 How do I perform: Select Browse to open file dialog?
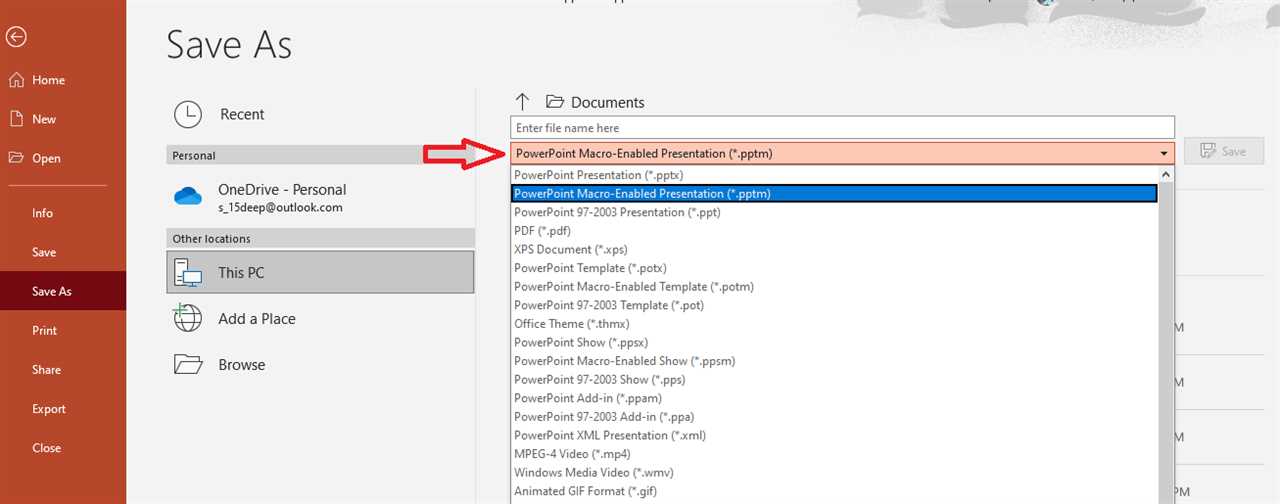320,364
